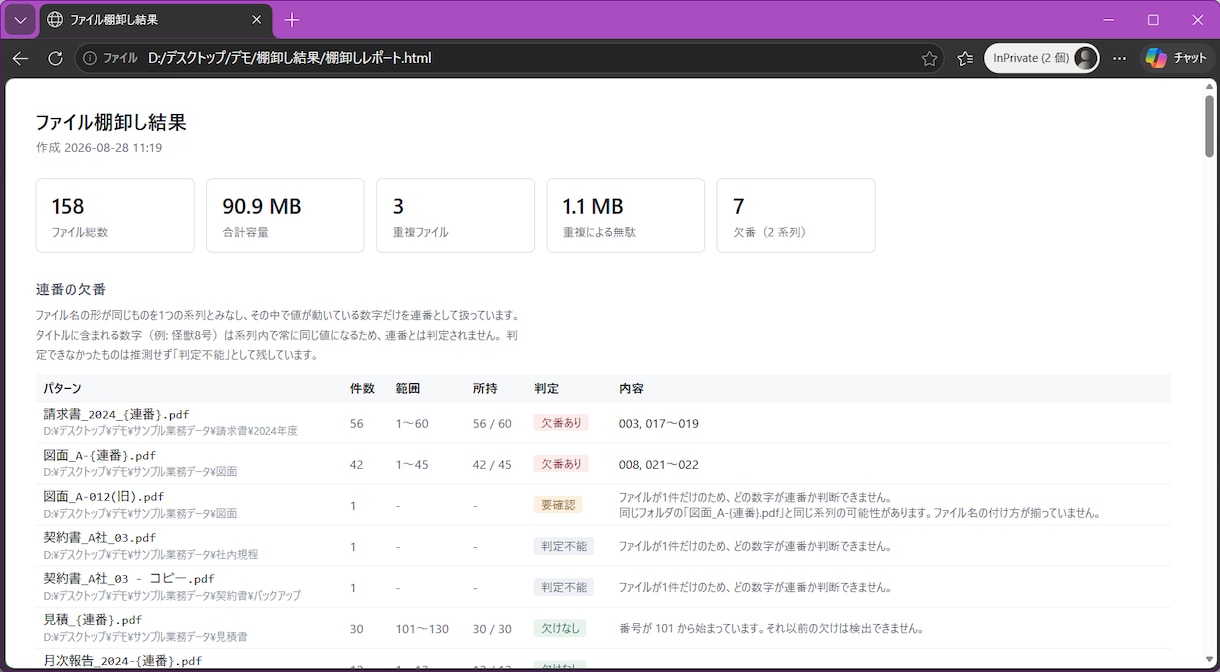The image size is (1220, 672).
Task: Click the 判定 column header
Action: pyautogui.click(x=546, y=388)
